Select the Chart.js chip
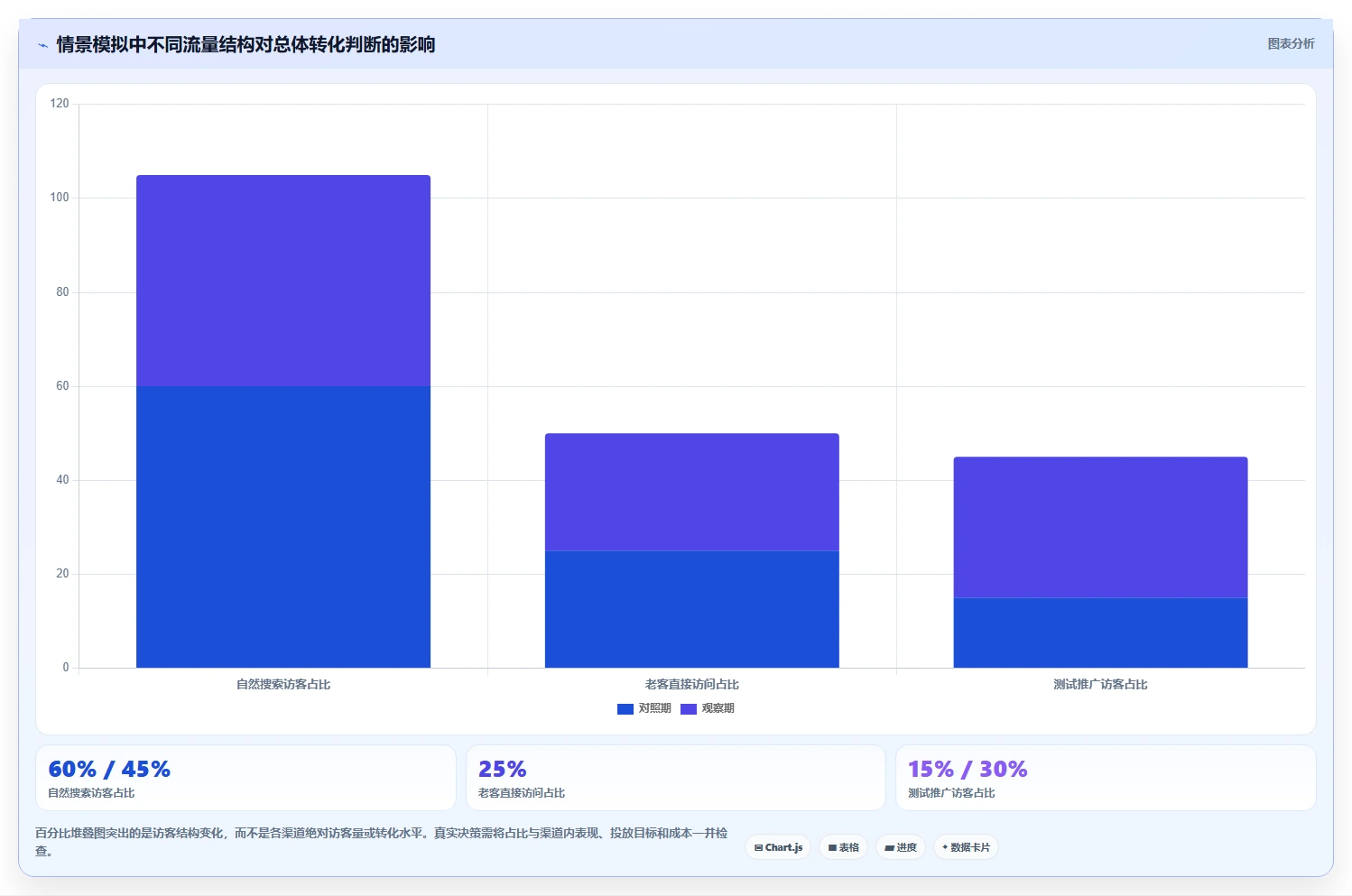1352x896 pixels. pos(778,847)
